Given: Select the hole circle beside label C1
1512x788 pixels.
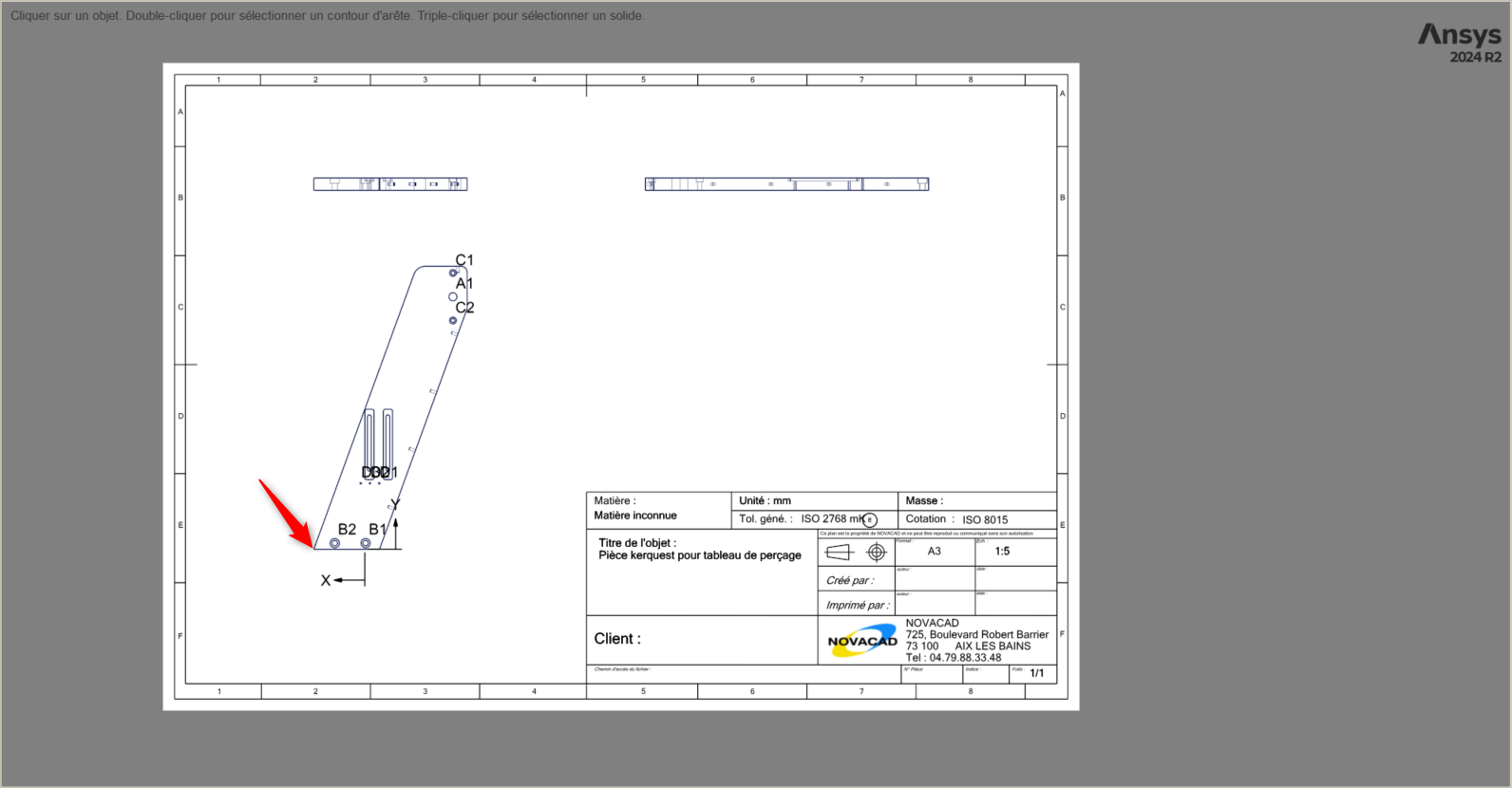Looking at the screenshot, I should coord(453,273).
